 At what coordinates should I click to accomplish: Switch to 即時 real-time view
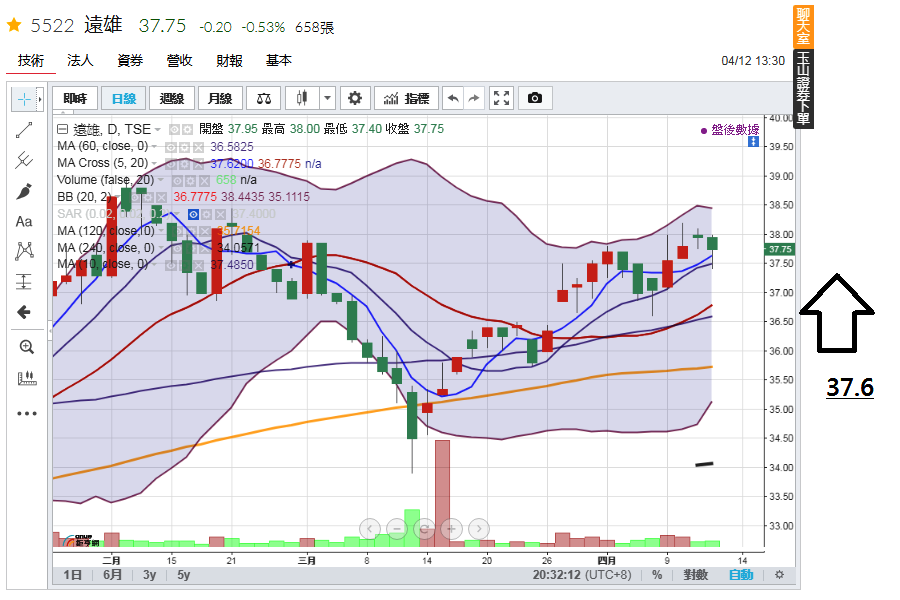tap(75, 98)
